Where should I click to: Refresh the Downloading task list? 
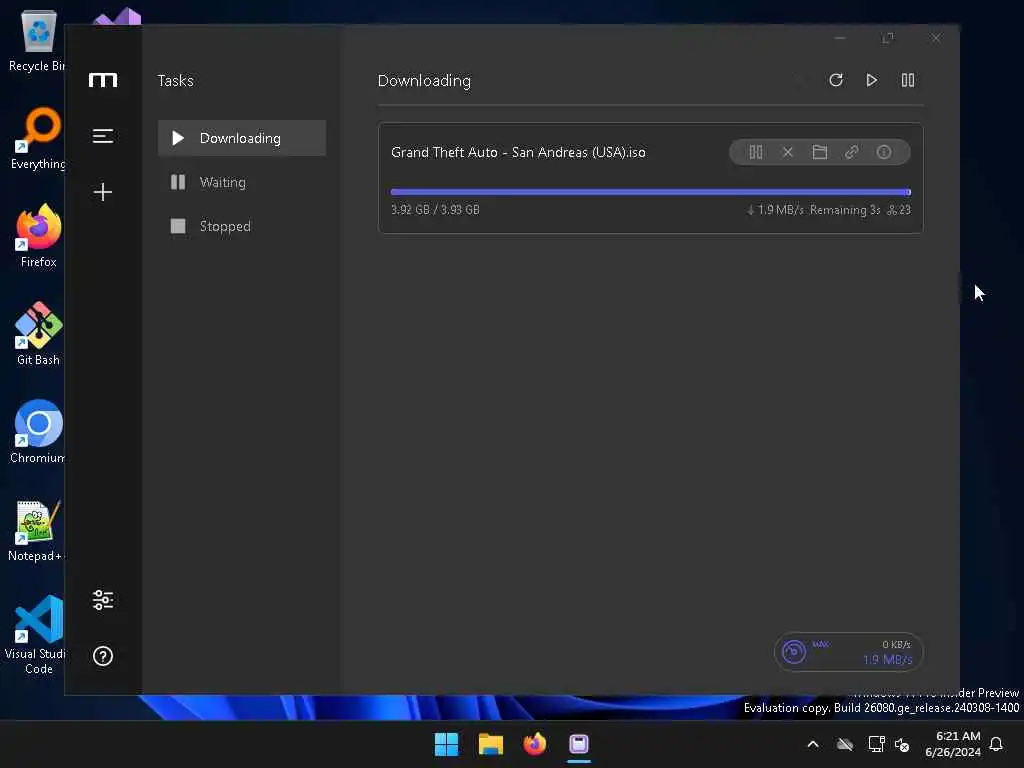[836, 80]
